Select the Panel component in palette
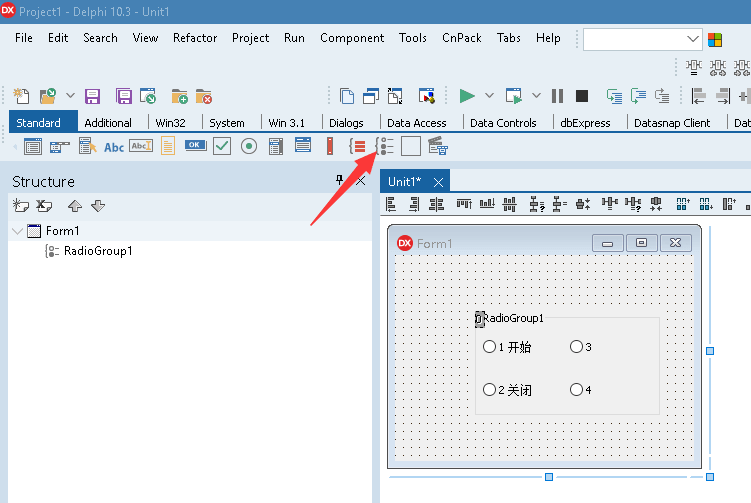The image size is (751, 503). [411, 146]
